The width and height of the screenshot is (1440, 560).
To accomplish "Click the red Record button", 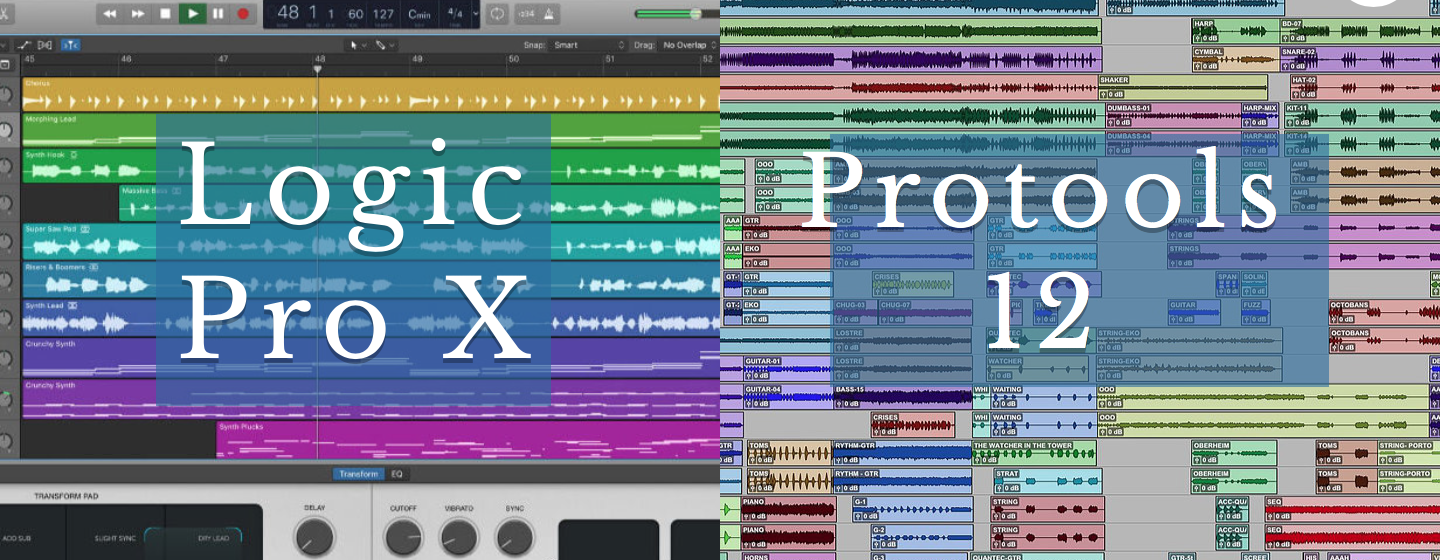I will click(x=243, y=14).
